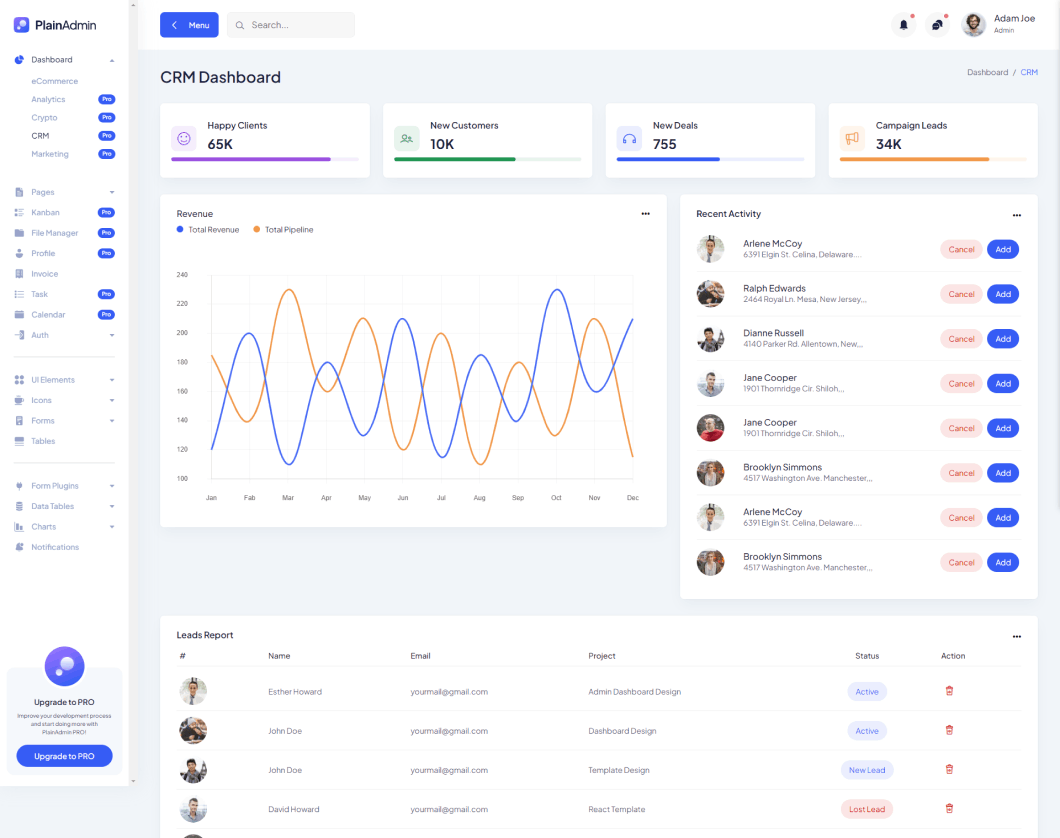Click the Campaign Leads megaphone icon
Image resolution: width=1060 pixels, height=838 pixels.
click(851, 138)
